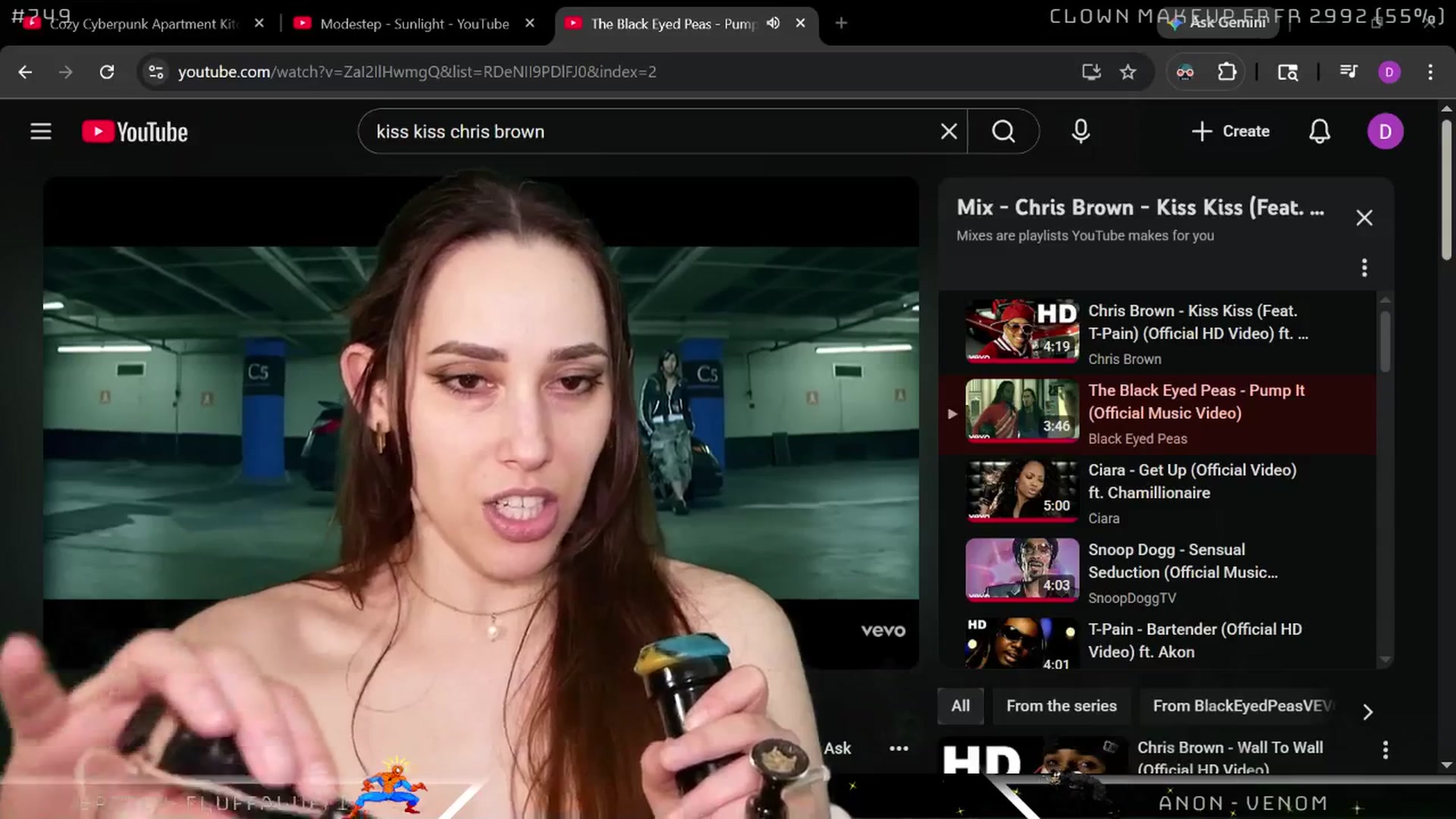Click the install app icon in address bar

(x=1091, y=72)
